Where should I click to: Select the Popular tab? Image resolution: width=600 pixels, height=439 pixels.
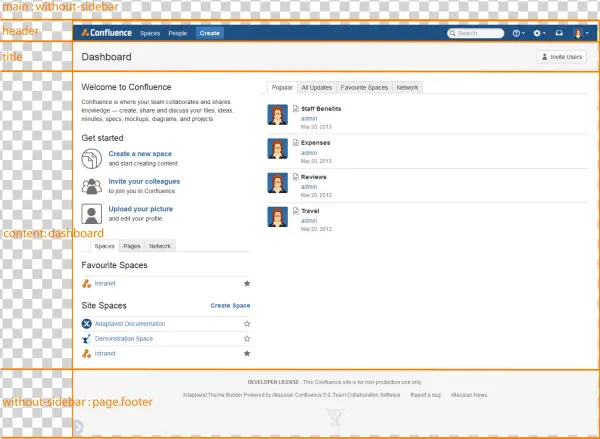(282, 88)
